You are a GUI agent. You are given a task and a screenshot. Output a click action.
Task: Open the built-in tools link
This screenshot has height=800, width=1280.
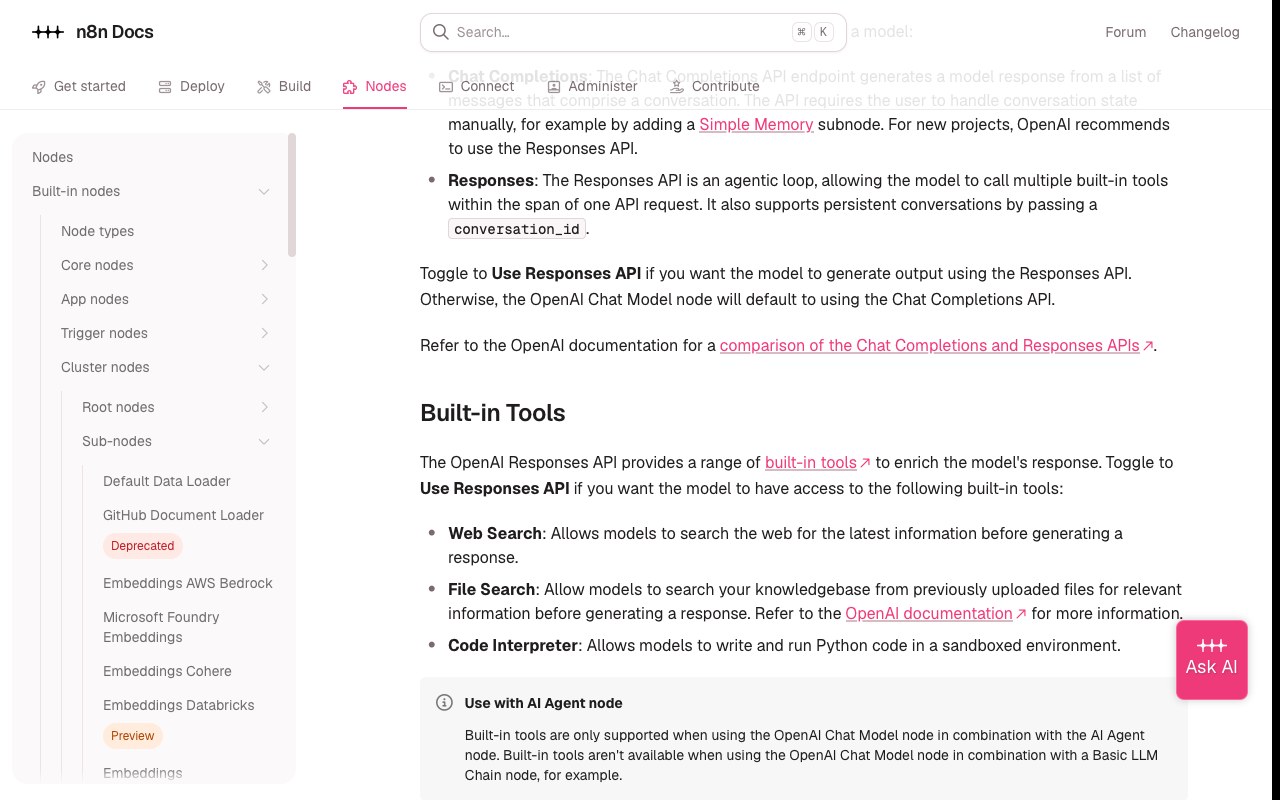click(x=817, y=462)
